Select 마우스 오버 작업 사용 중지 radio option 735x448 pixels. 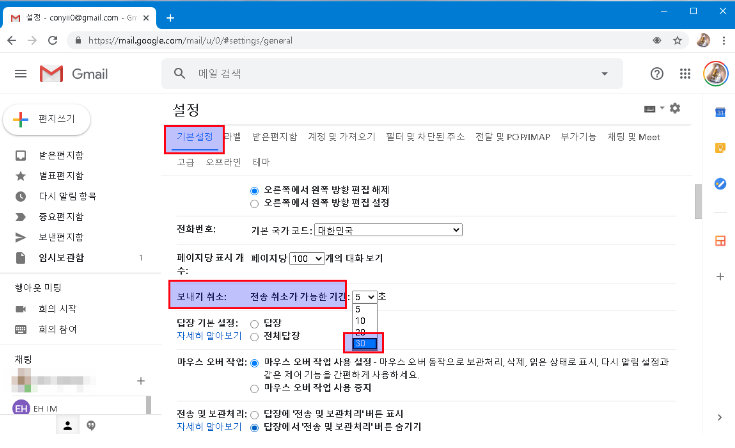point(255,388)
